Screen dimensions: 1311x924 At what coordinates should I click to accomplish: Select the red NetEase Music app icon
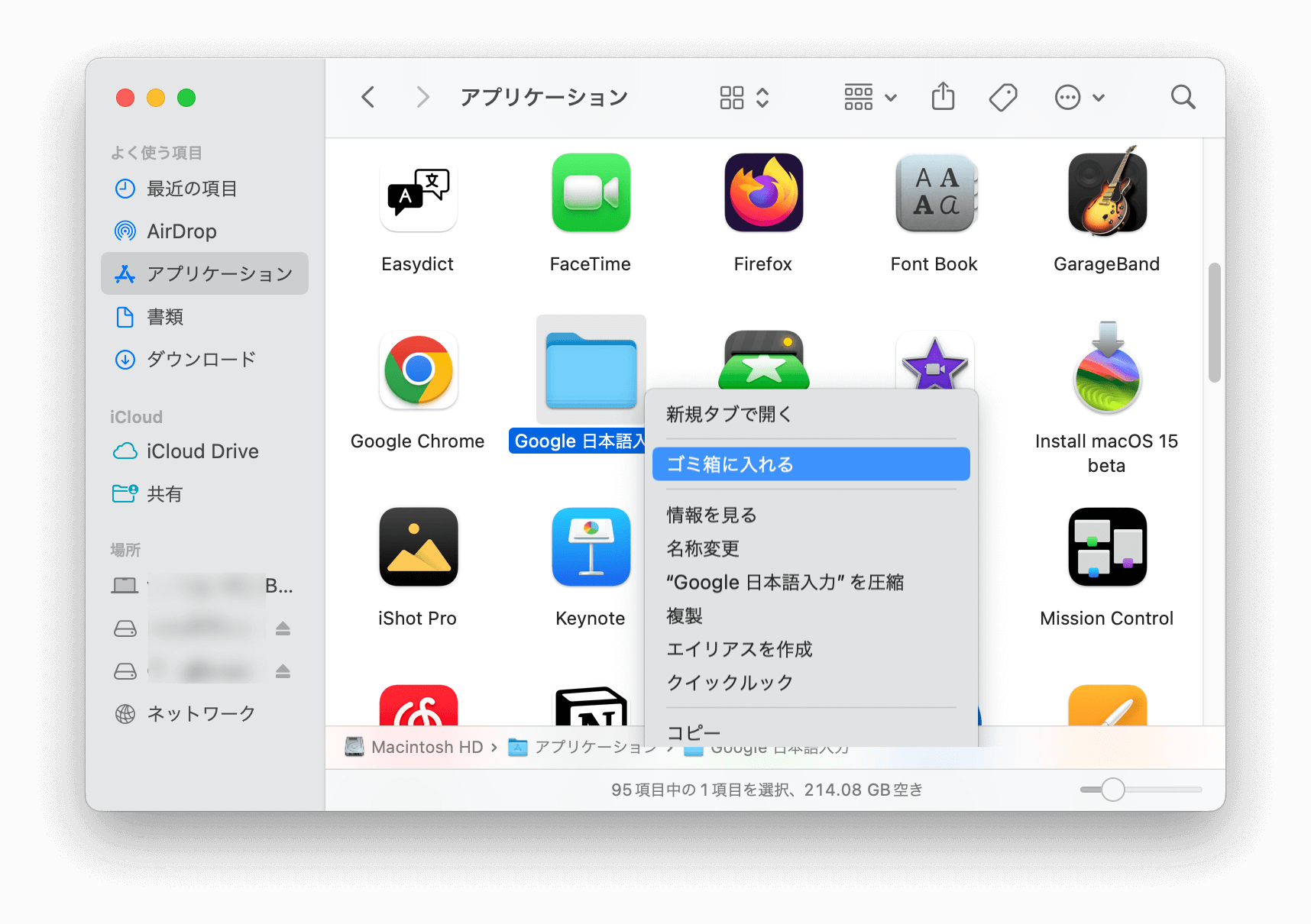click(x=418, y=705)
